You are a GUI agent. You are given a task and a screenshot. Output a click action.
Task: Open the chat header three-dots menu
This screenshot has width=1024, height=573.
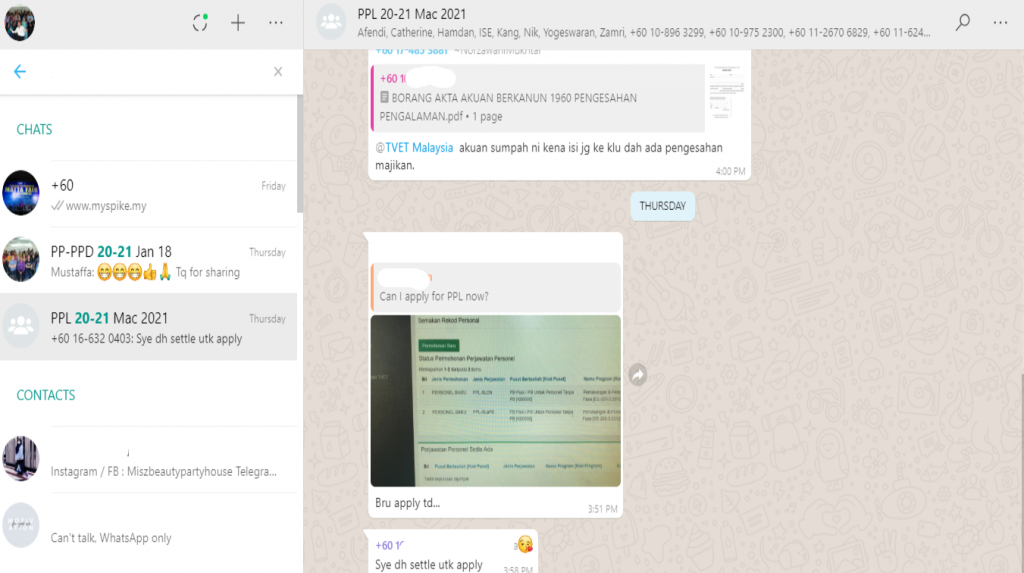point(1000,22)
